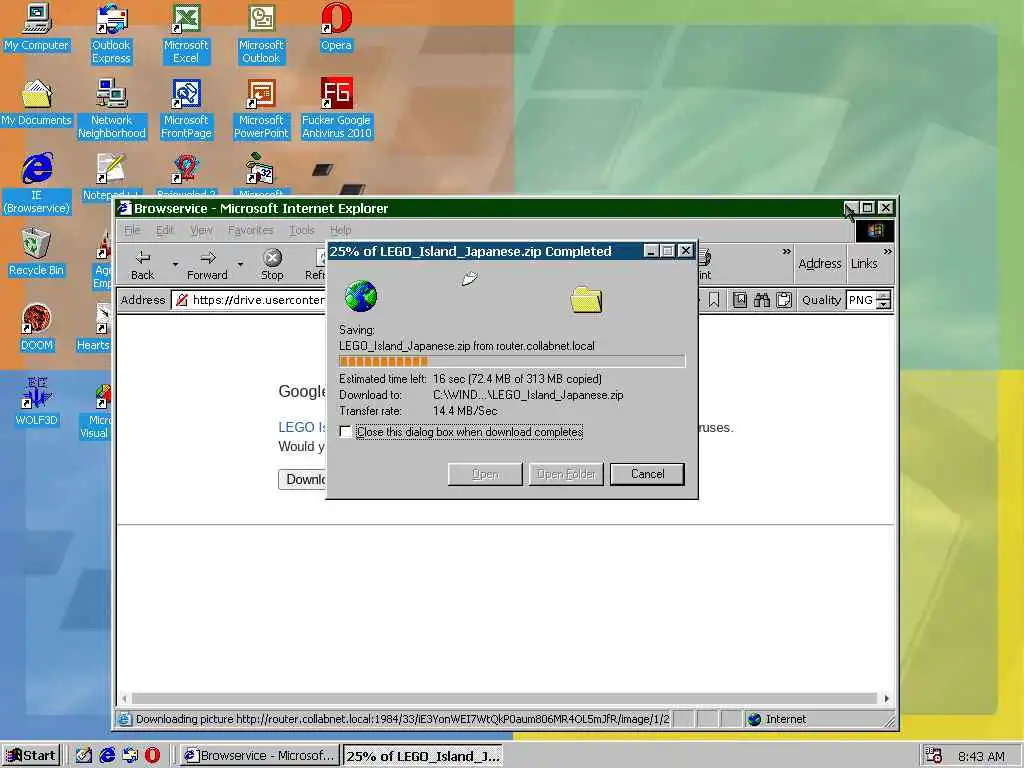Viewport: 1024px width, 768px height.
Task: Open the Forward button history dropdown arrow
Action: tap(240, 264)
